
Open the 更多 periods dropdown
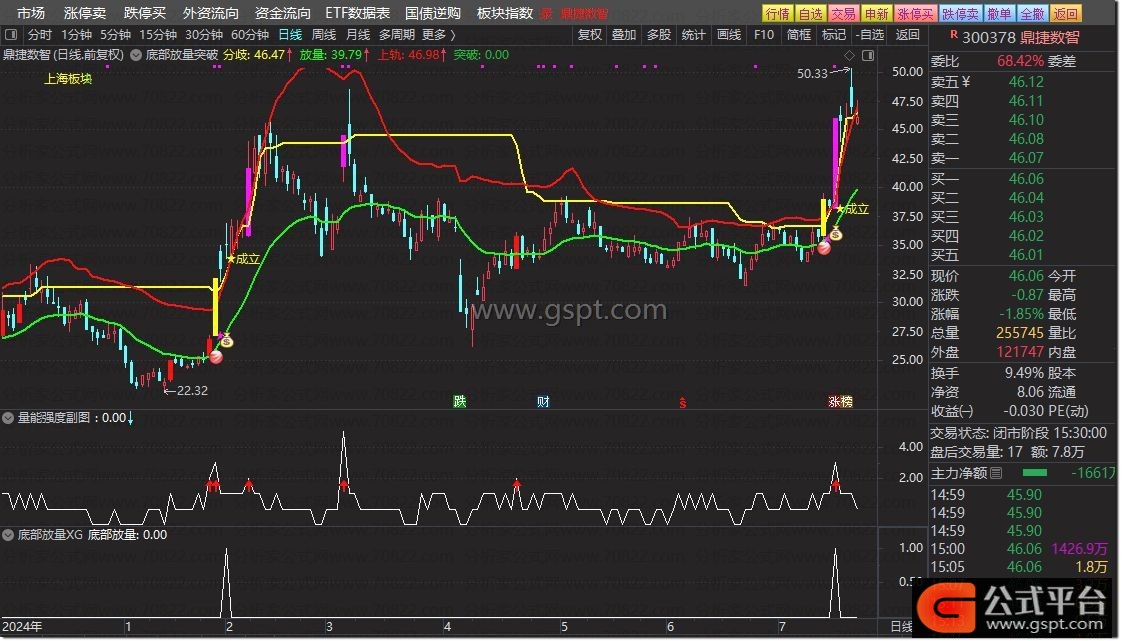tap(438, 34)
